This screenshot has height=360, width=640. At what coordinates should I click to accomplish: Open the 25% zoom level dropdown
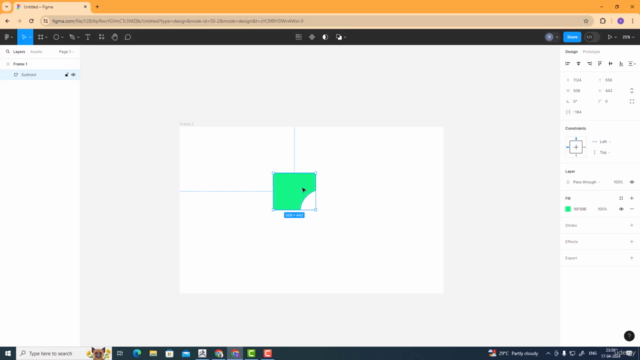point(628,37)
